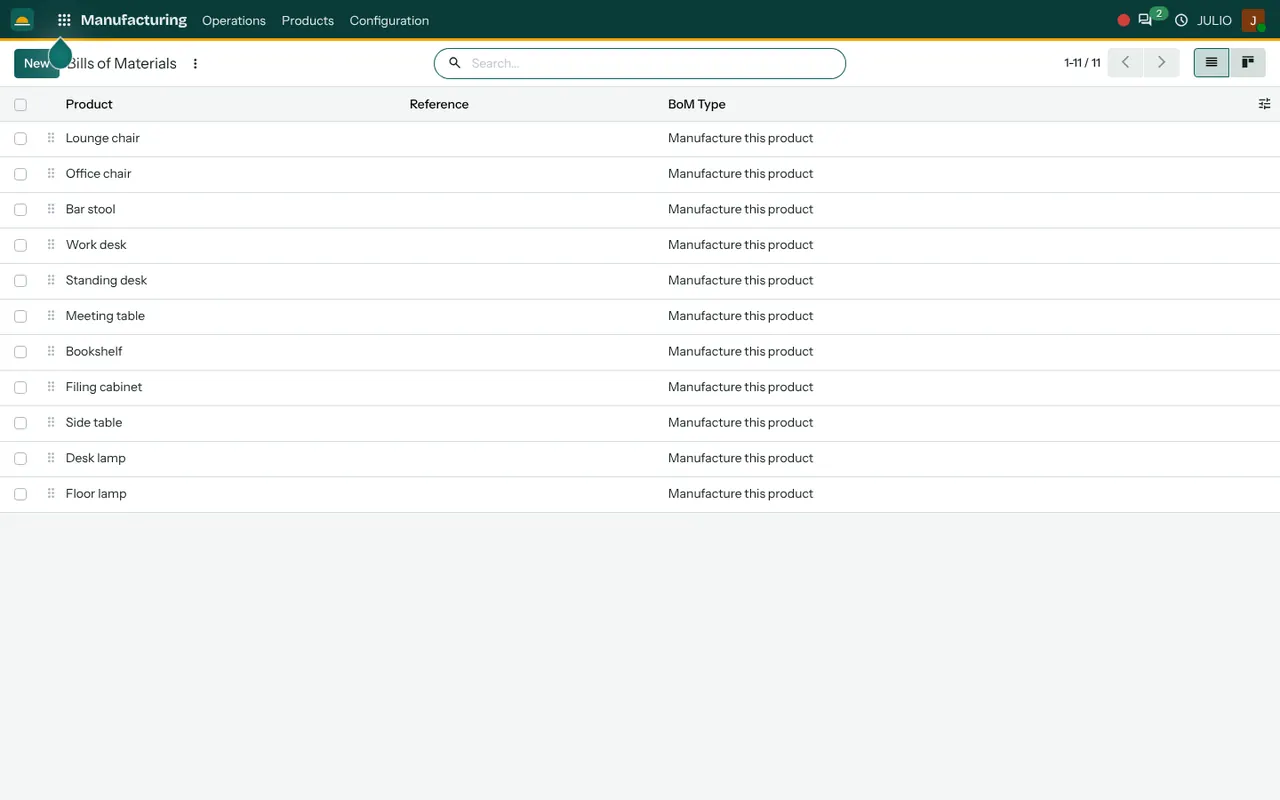This screenshot has height=800, width=1280.
Task: Click Bills of Materials breadcrumb title
Action: 122,63
